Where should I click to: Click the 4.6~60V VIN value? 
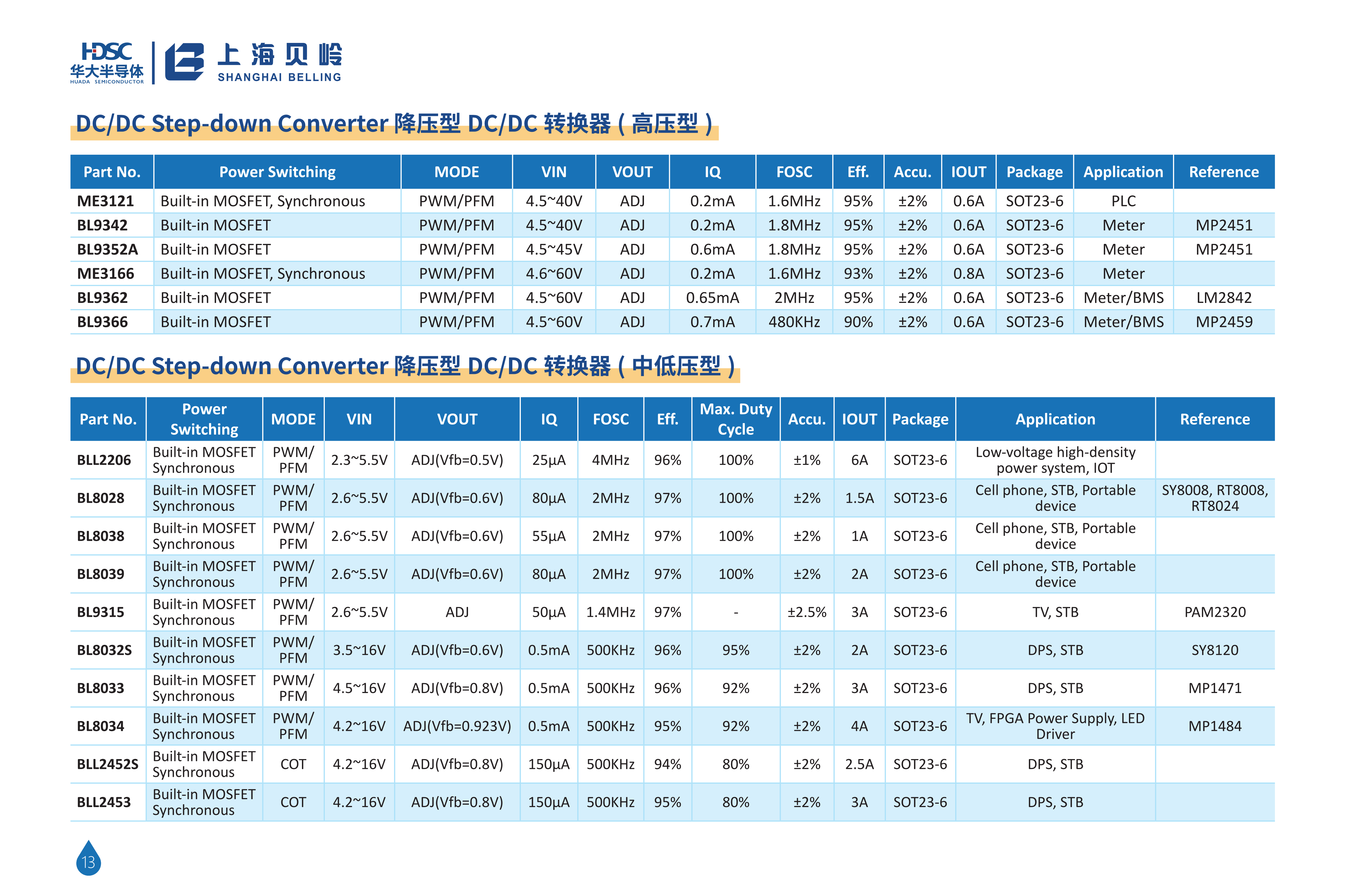(x=554, y=274)
